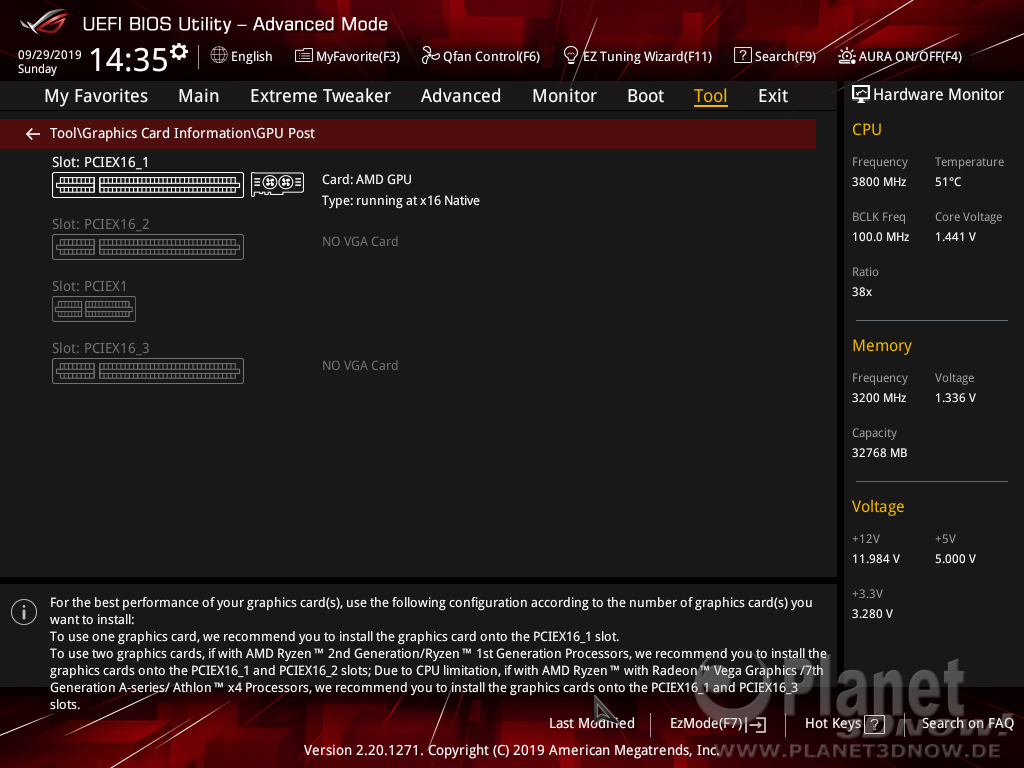Open the My Favorites tab
This screenshot has height=768, width=1024.
click(96, 96)
